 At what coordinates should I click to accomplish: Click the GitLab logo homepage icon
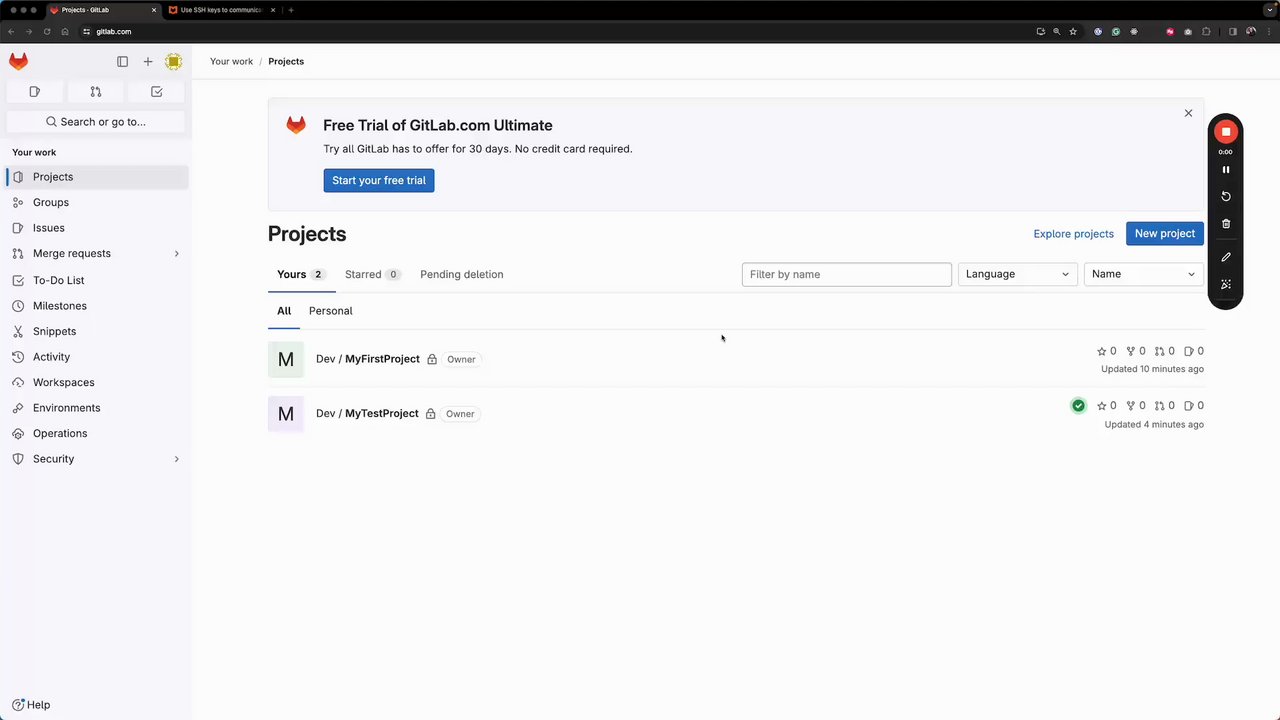[x=19, y=62]
